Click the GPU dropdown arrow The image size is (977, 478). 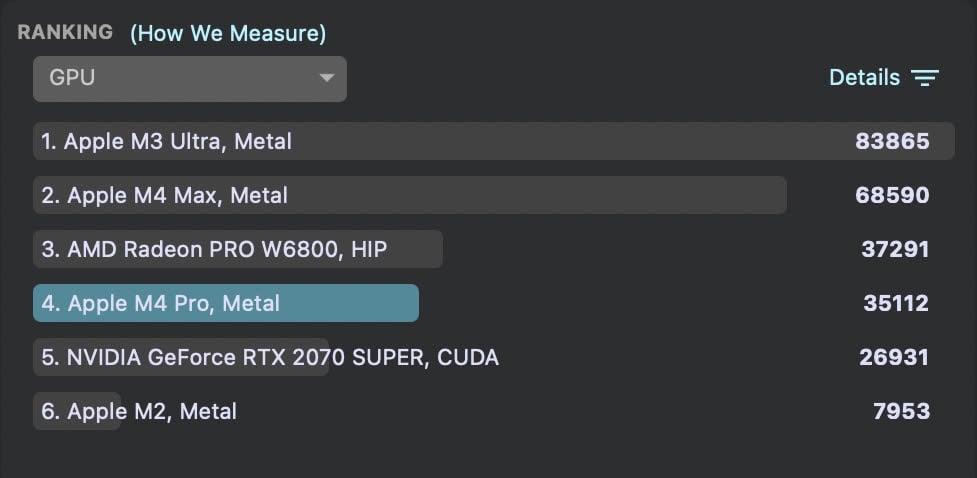pos(326,78)
